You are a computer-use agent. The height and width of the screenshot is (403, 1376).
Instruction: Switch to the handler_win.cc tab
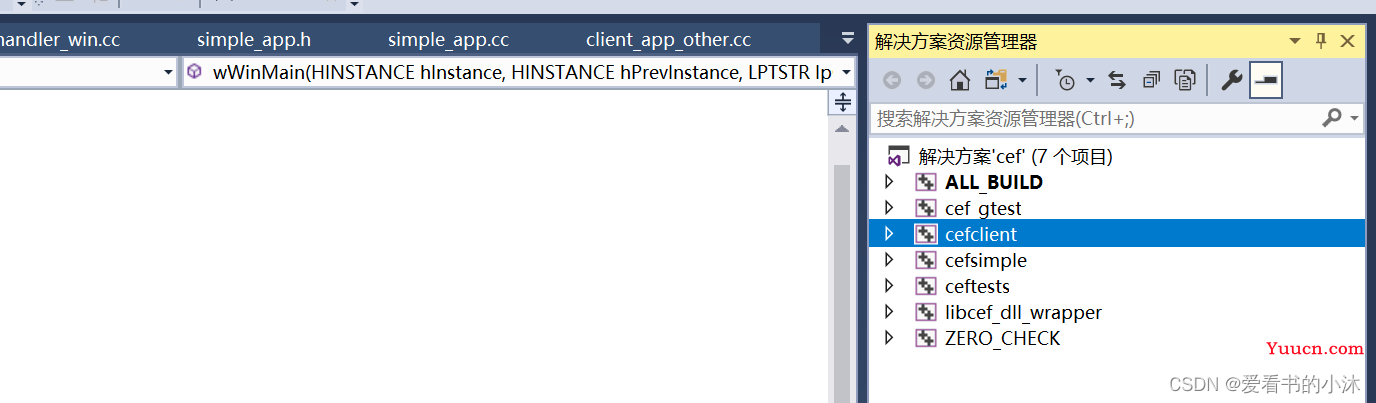click(x=60, y=40)
